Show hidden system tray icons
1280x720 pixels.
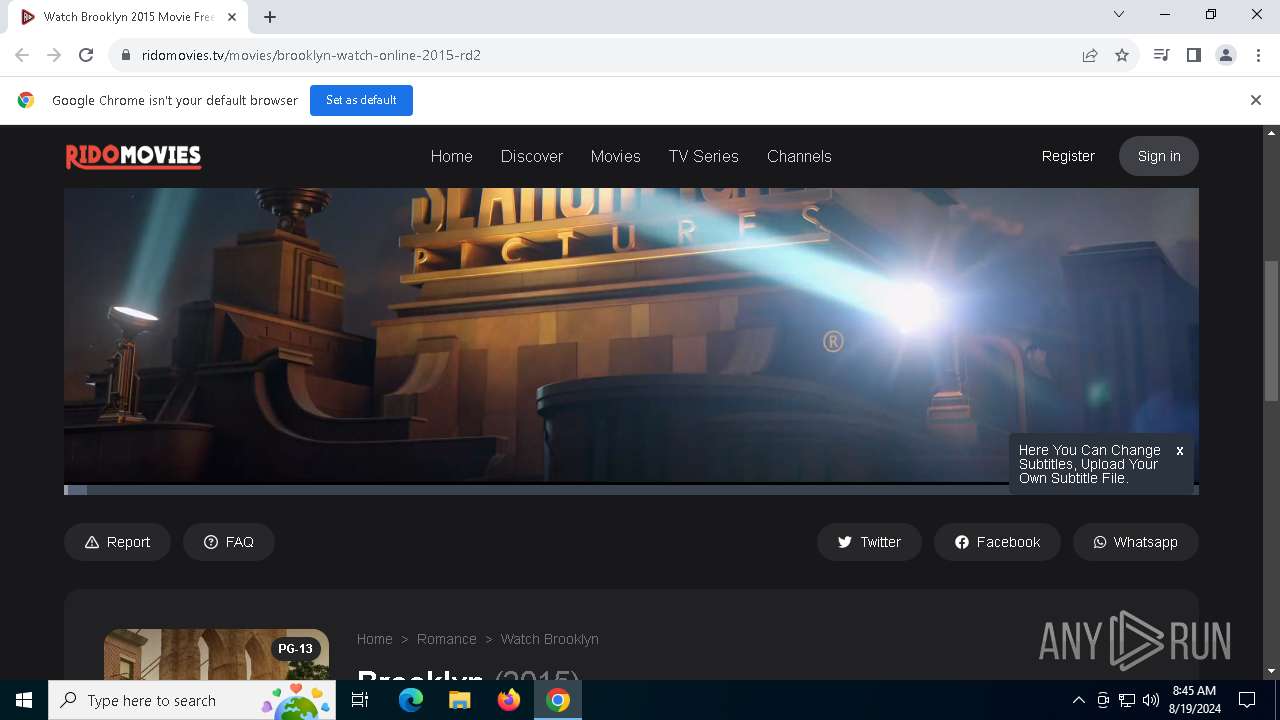coord(1078,700)
